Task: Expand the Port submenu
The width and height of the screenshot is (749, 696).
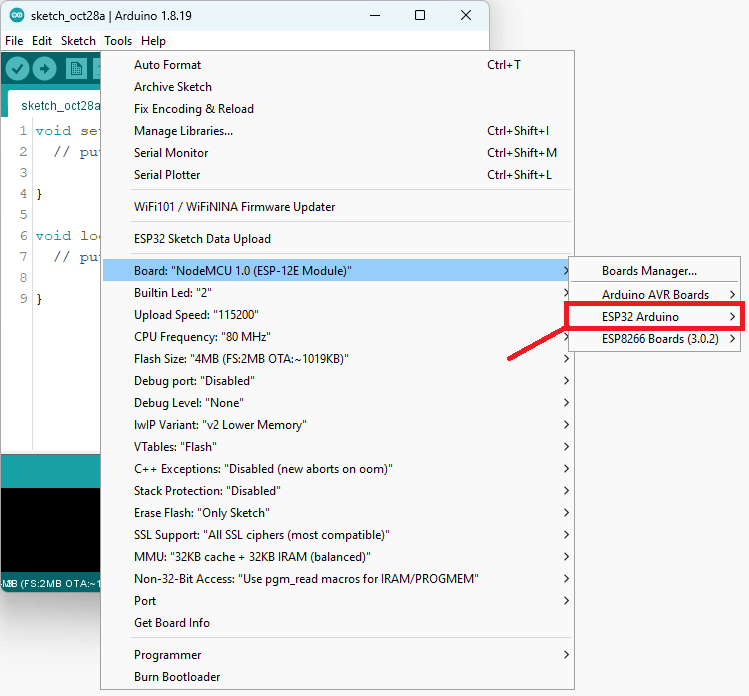Action: pyautogui.click(x=337, y=600)
